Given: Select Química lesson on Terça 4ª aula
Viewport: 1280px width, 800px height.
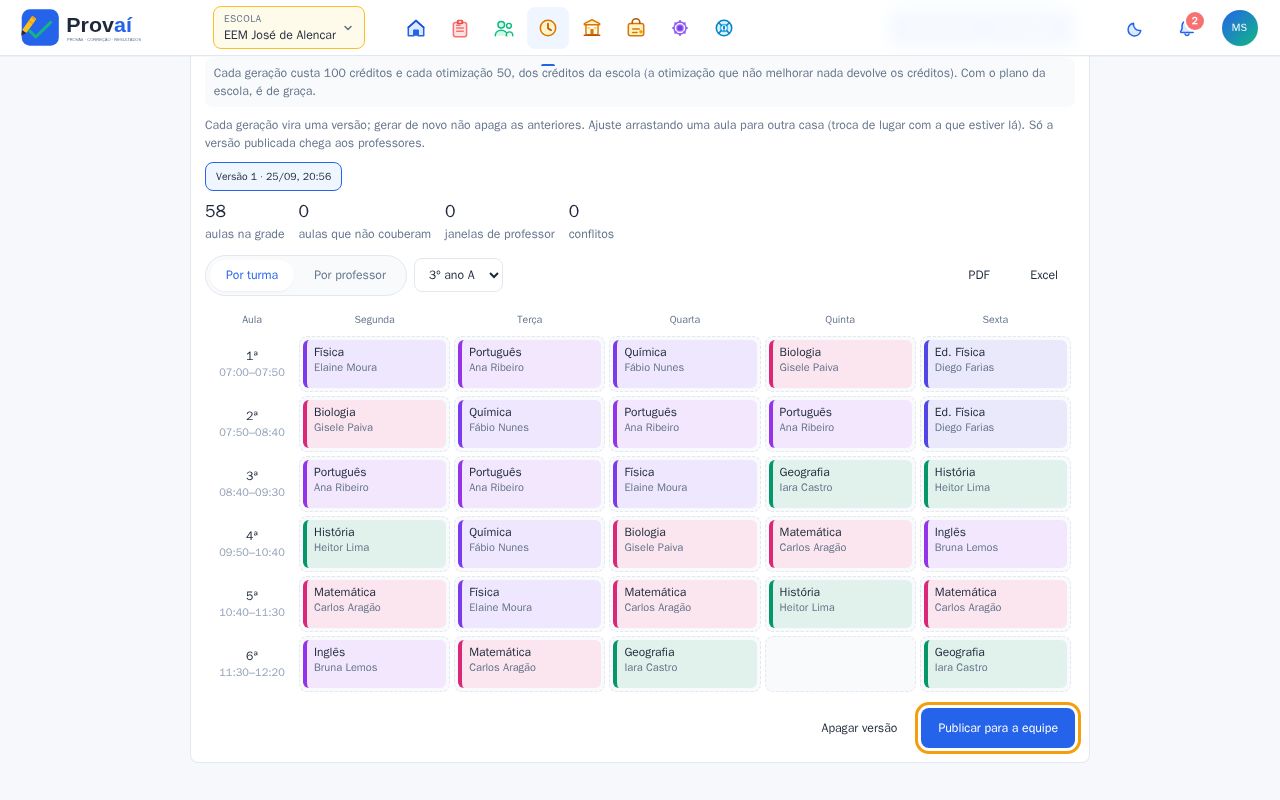Looking at the screenshot, I should click(530, 544).
